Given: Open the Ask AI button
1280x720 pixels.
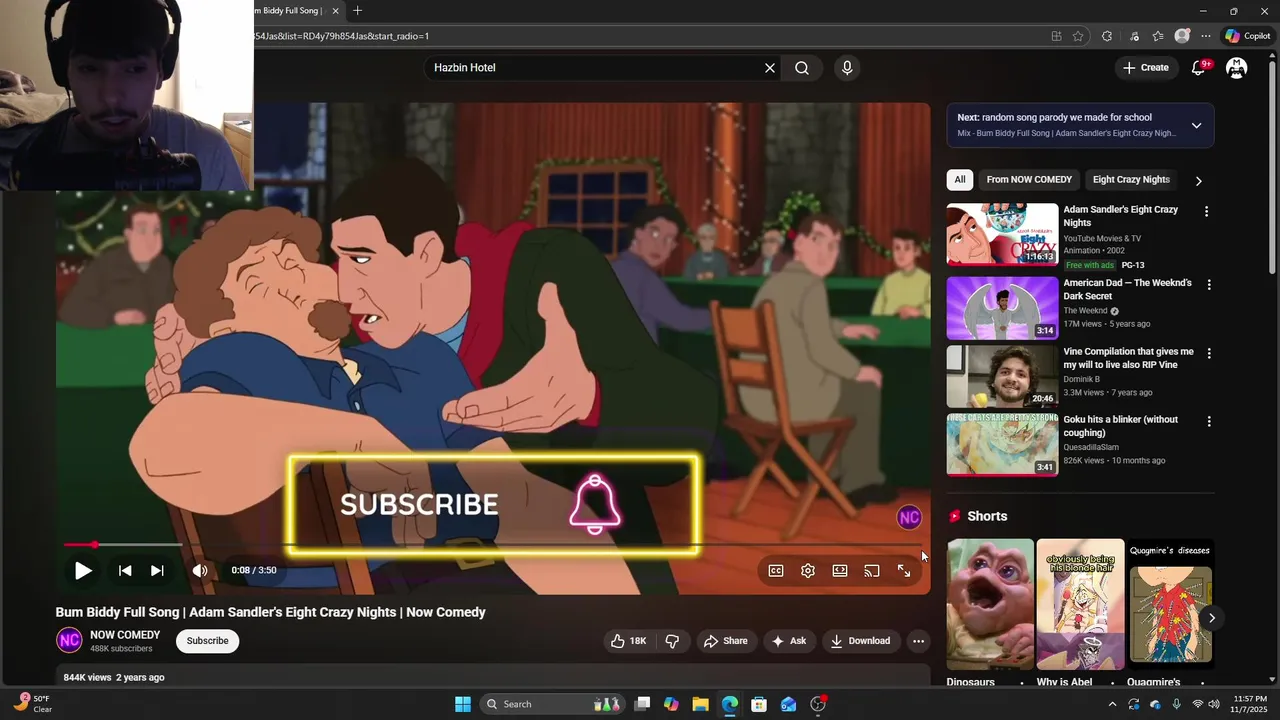Looking at the screenshot, I should [x=788, y=641].
